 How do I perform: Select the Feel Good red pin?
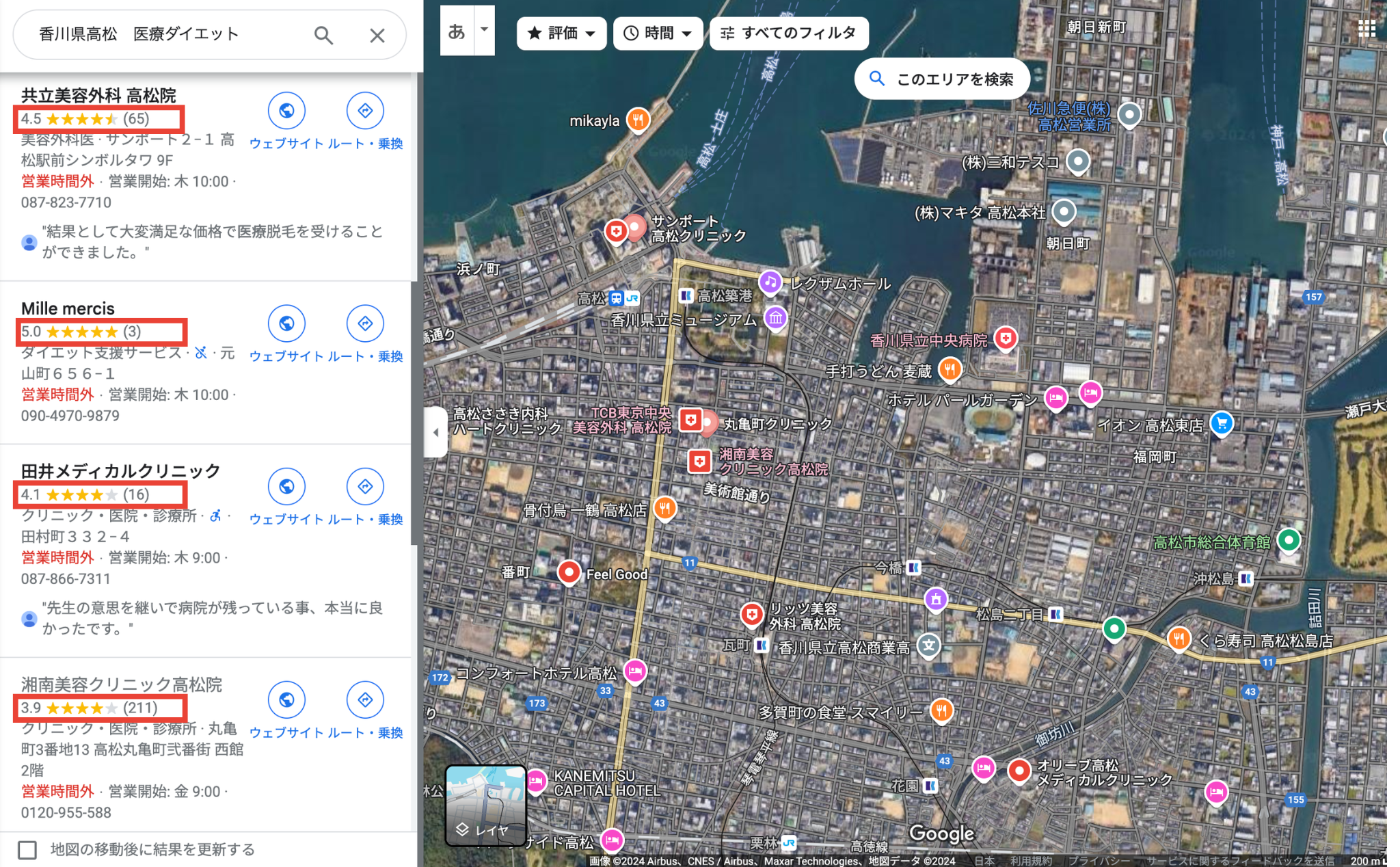(x=569, y=573)
